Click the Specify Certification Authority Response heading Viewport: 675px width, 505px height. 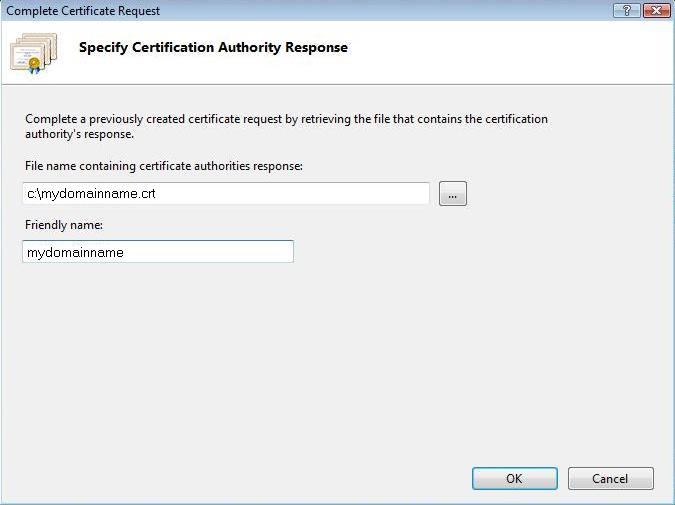coord(213,47)
